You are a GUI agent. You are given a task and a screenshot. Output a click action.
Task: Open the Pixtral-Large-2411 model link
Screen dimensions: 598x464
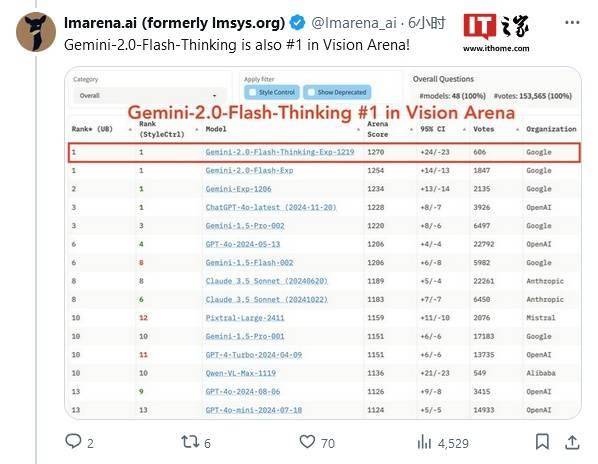pyautogui.click(x=245, y=318)
